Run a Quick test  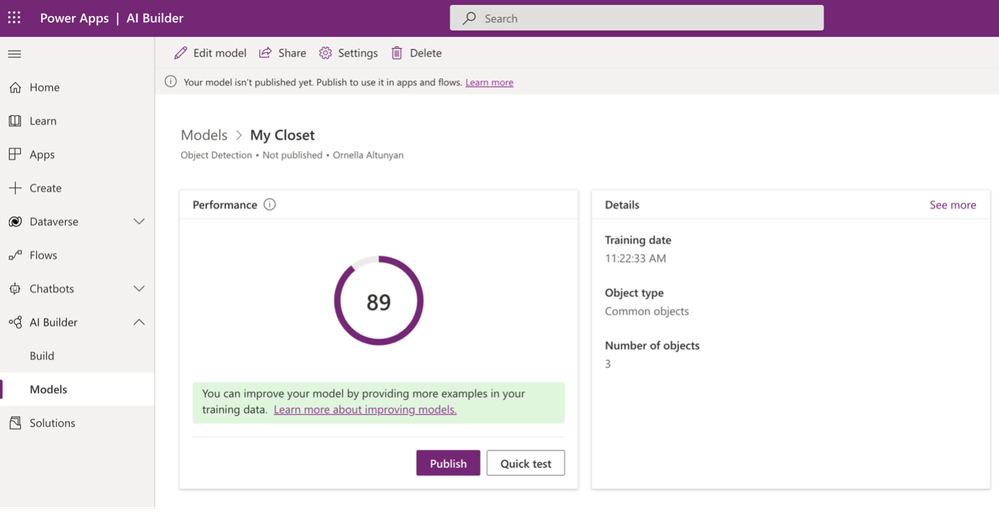tap(526, 463)
